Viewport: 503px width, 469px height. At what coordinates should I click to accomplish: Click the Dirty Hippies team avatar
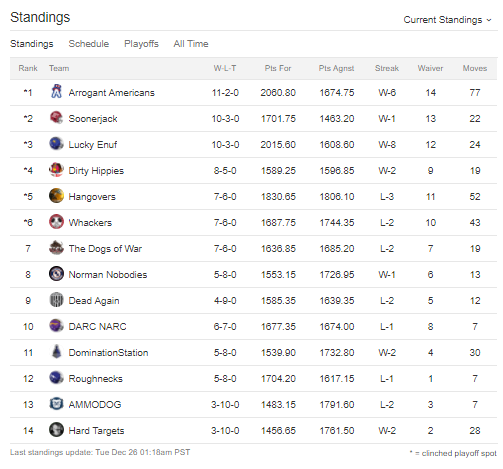pos(56,170)
